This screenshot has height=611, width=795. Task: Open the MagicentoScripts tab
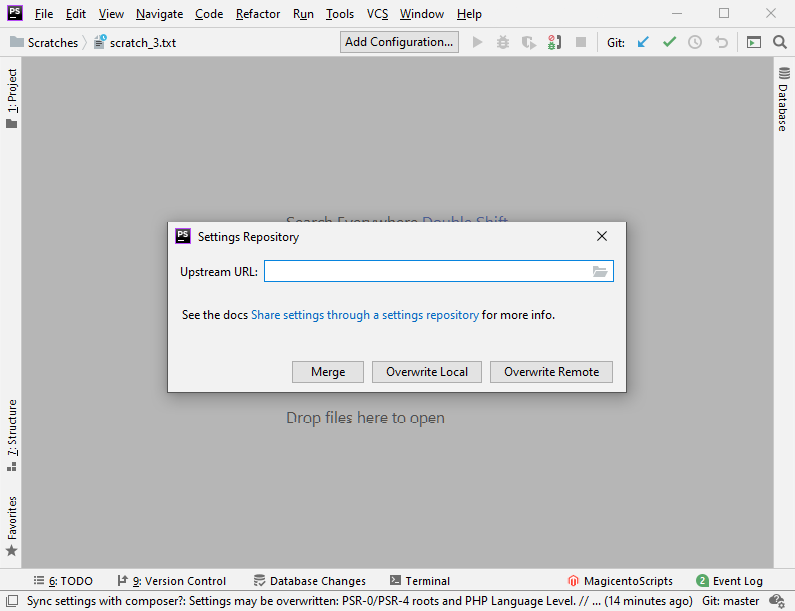click(620, 581)
